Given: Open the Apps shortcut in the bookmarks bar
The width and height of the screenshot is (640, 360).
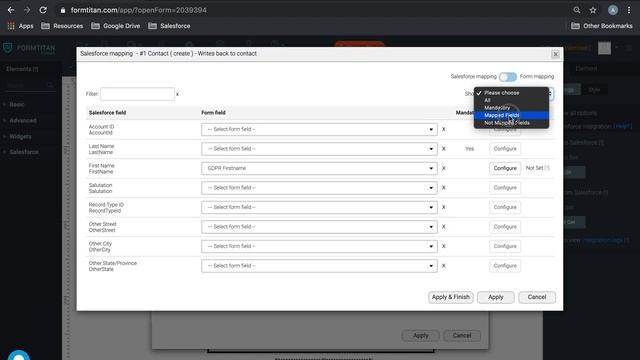Looking at the screenshot, I should [20, 26].
